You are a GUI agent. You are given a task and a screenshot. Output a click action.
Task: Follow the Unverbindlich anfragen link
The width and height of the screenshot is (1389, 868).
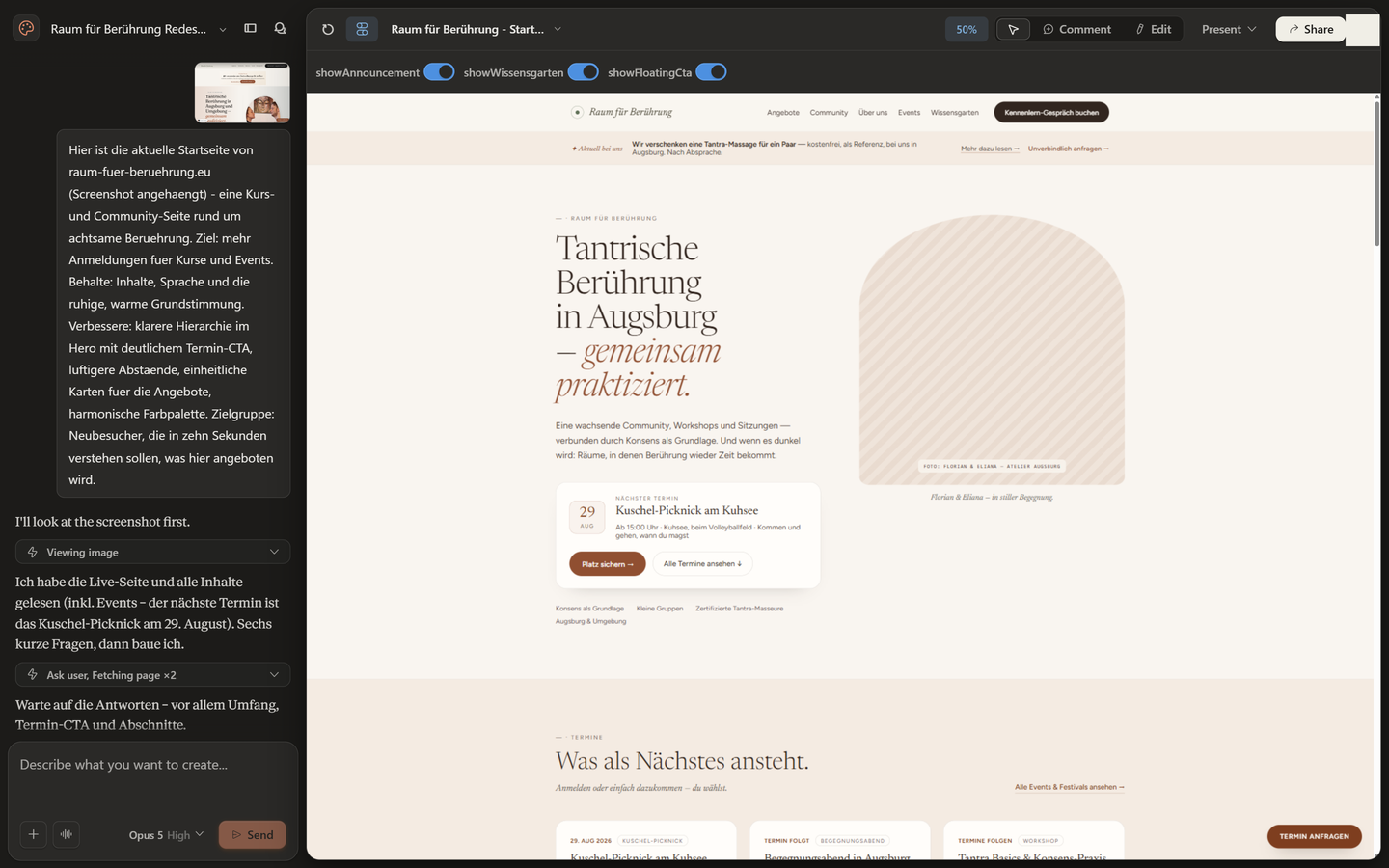[1069, 149]
